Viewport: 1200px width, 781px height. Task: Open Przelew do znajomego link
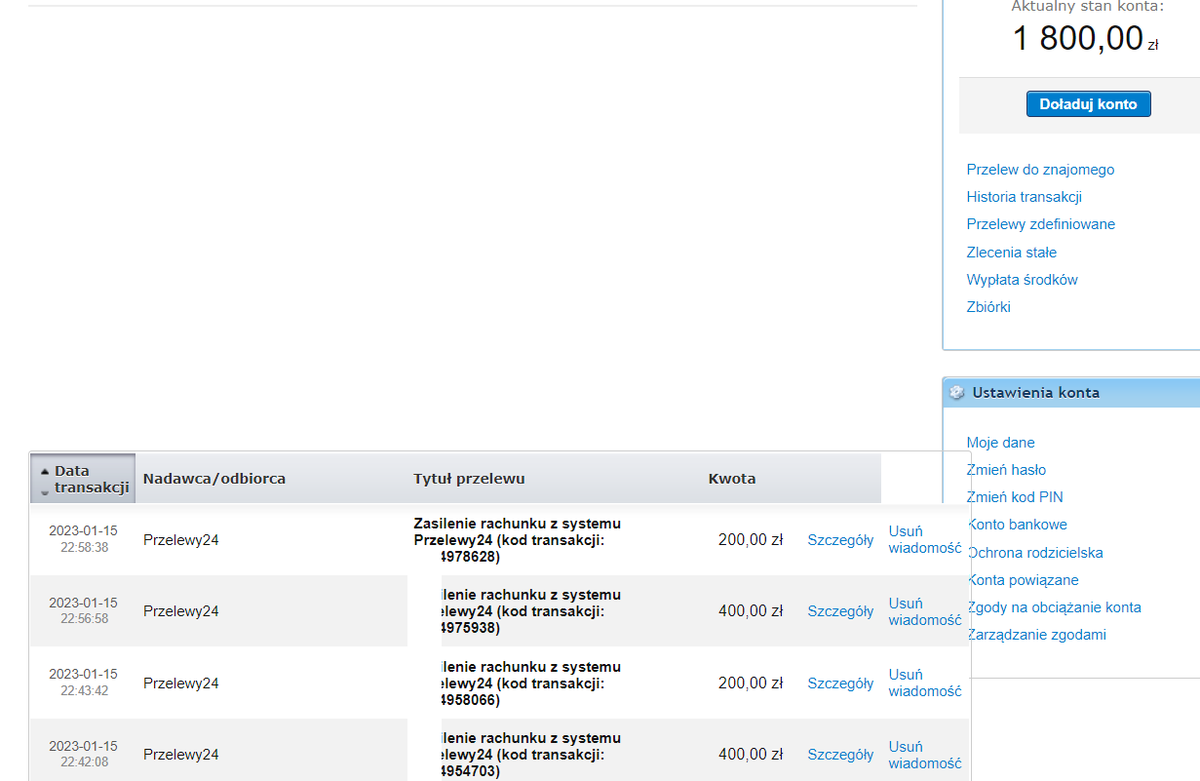tap(1040, 170)
